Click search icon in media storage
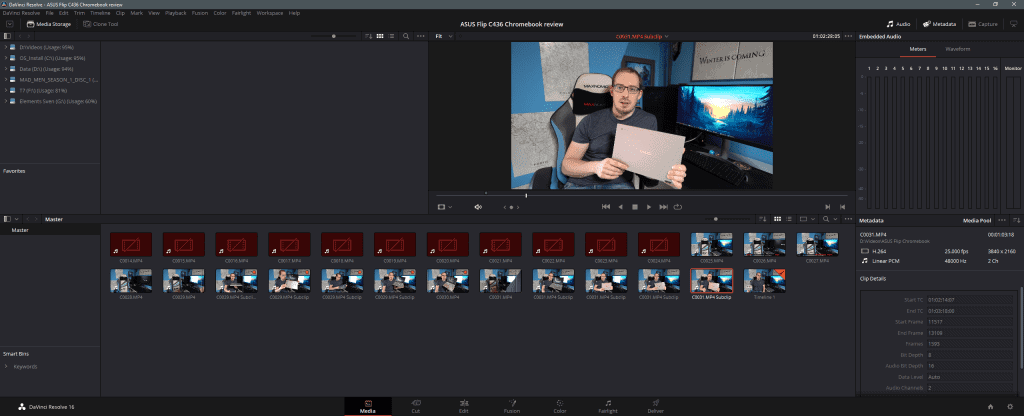The image size is (1024, 416). (x=406, y=36)
